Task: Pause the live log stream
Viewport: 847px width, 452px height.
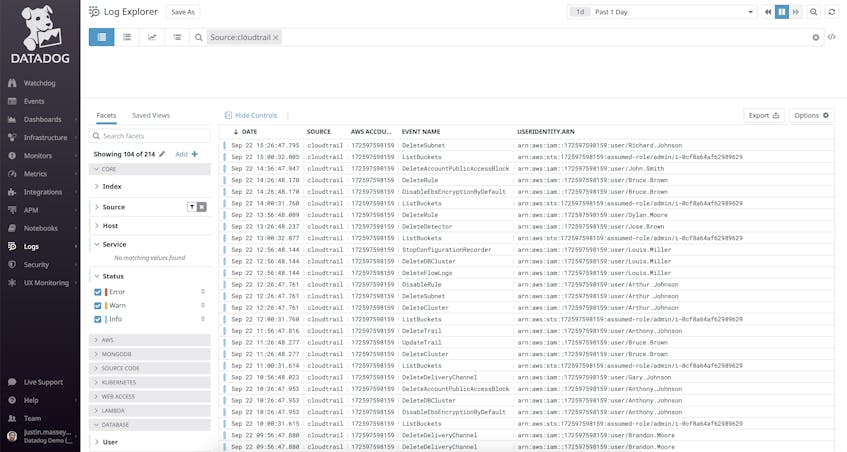Action: (x=782, y=12)
